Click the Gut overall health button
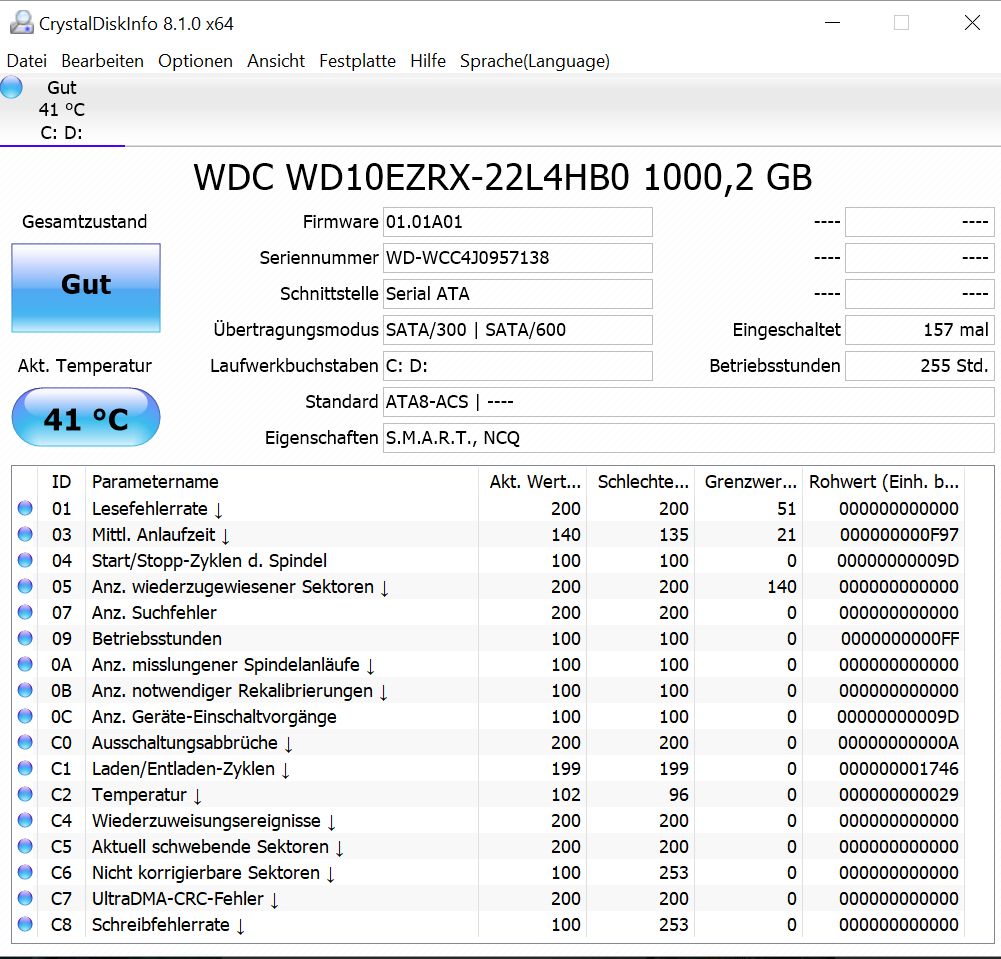This screenshot has width=1001, height=959. point(86,287)
